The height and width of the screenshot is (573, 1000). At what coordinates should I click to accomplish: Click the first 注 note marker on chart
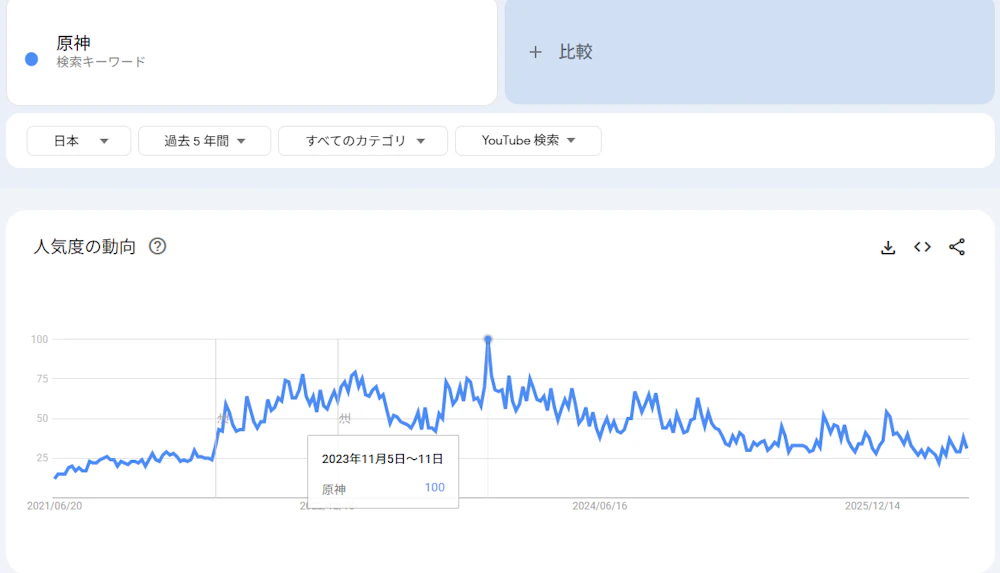[x=223, y=419]
